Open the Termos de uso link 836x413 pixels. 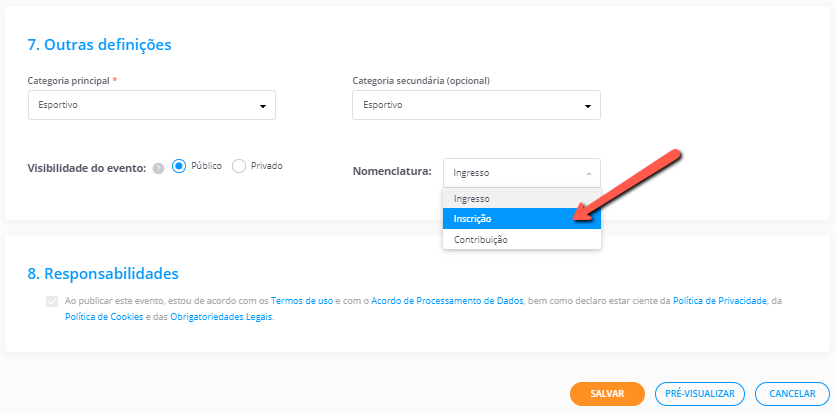pyautogui.click(x=302, y=301)
